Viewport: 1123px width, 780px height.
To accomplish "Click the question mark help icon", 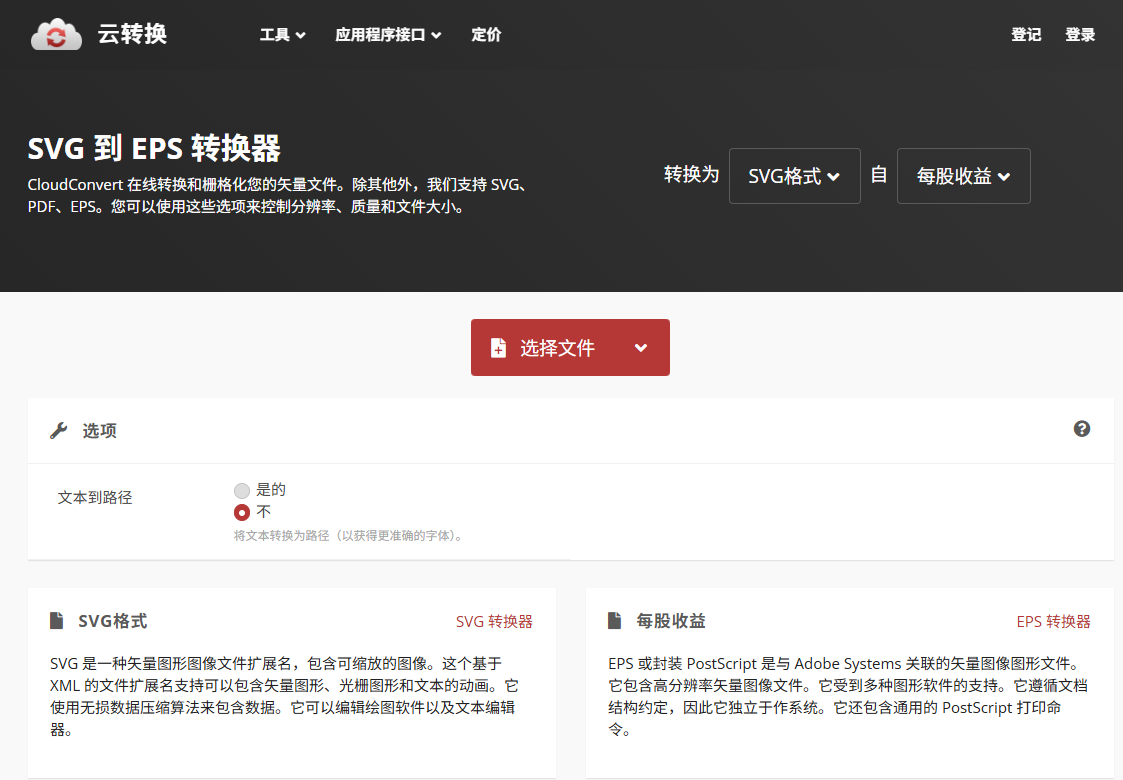I will [x=1081, y=429].
